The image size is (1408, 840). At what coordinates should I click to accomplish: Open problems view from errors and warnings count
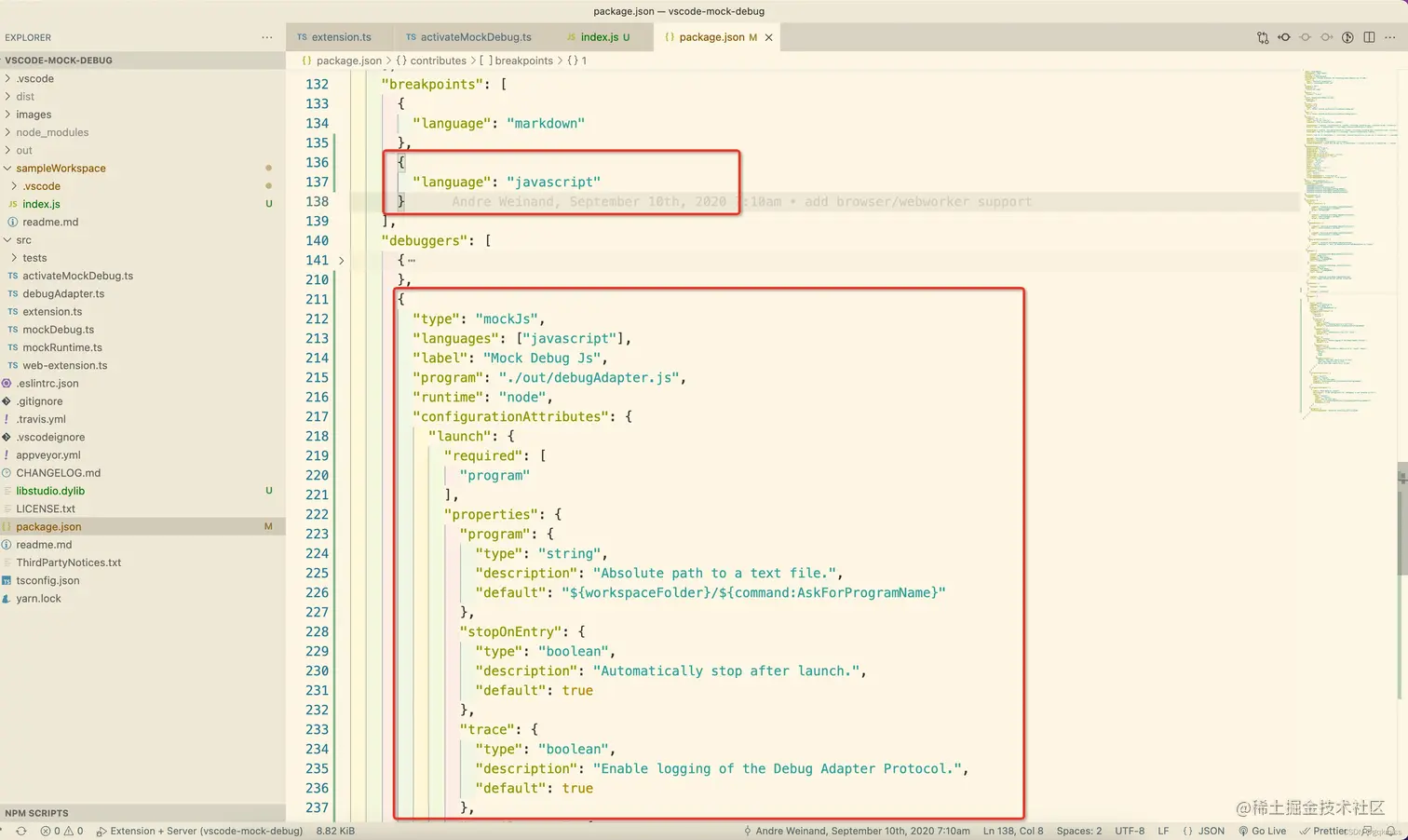(61, 831)
